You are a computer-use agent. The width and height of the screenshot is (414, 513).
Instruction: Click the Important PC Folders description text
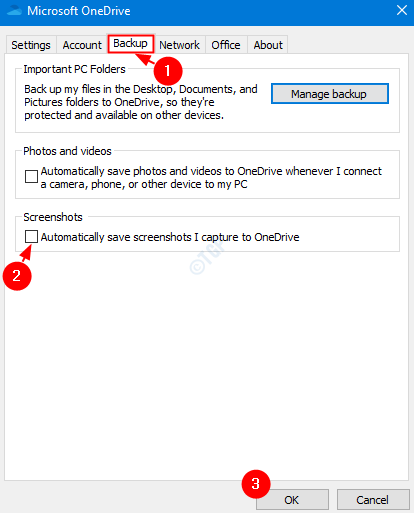coord(141,102)
